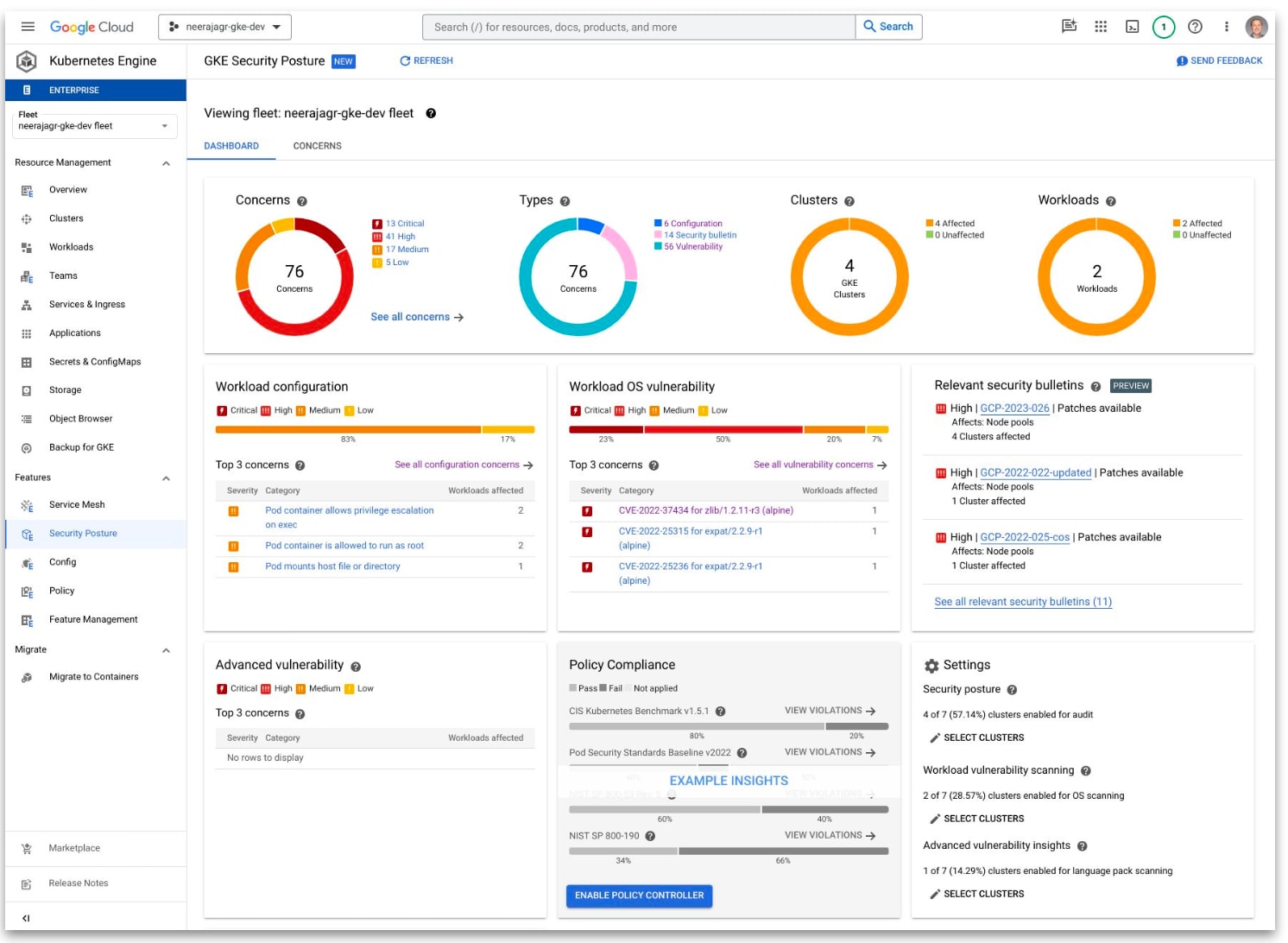
Task: Click the Workloads sidebar icon
Action: pos(27,247)
